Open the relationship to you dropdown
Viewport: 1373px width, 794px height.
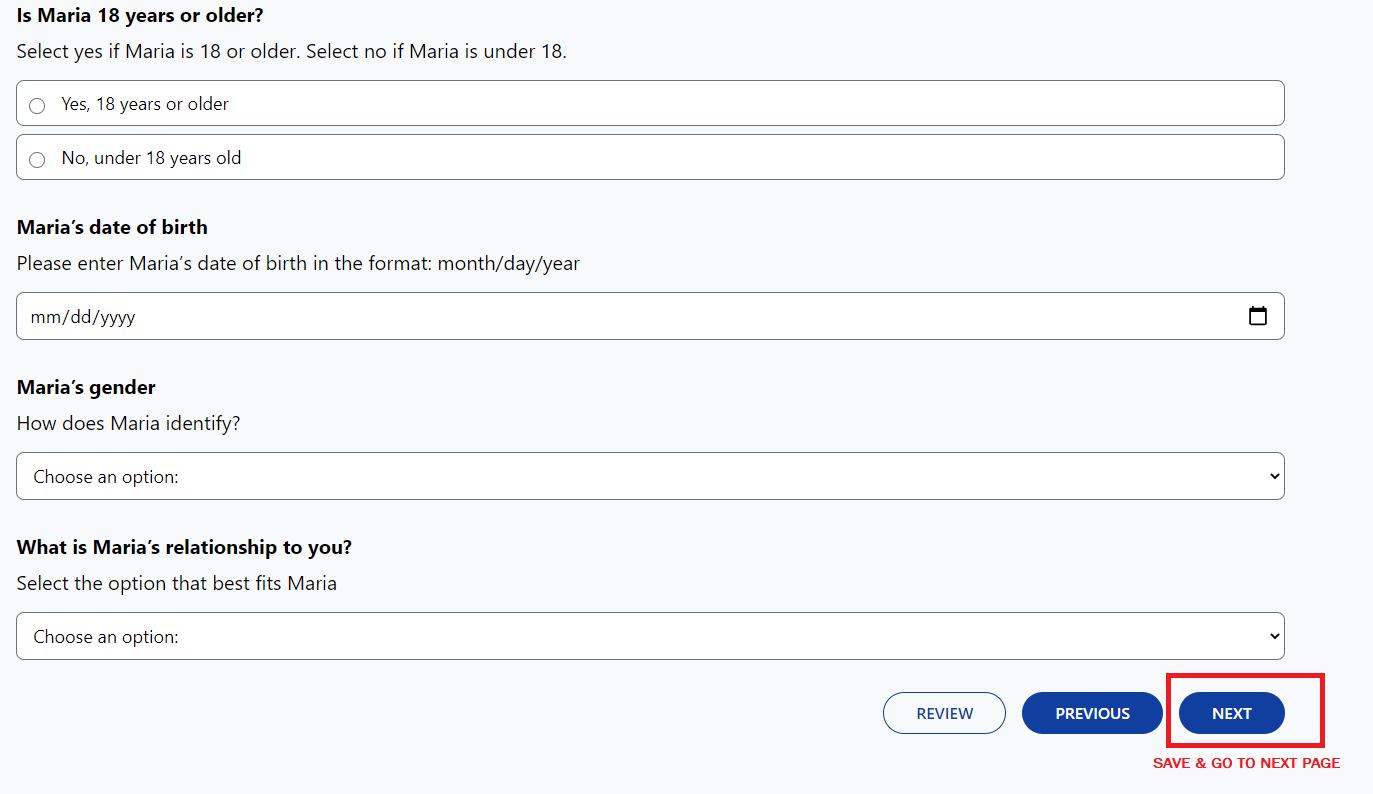(x=650, y=636)
